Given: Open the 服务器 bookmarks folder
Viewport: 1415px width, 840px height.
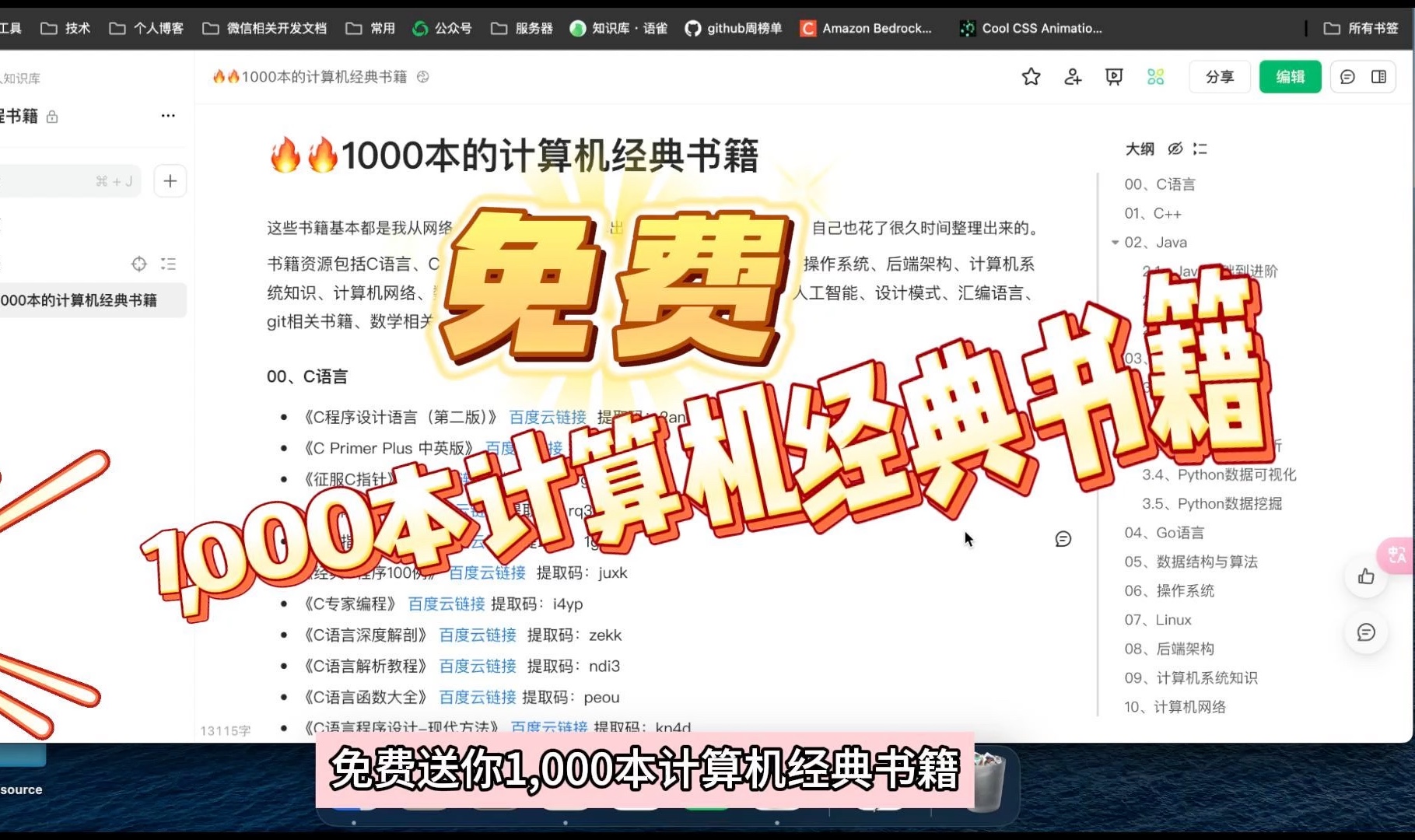Looking at the screenshot, I should (x=521, y=28).
